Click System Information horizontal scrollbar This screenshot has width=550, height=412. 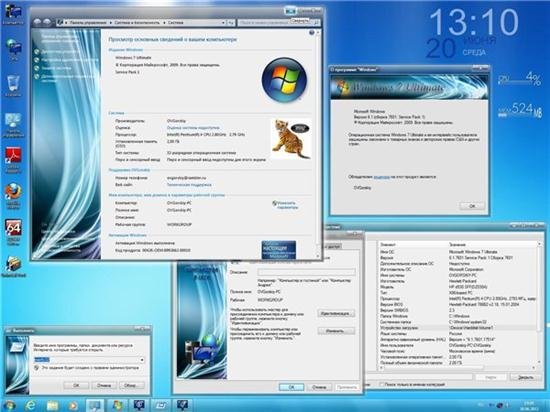click(x=458, y=368)
